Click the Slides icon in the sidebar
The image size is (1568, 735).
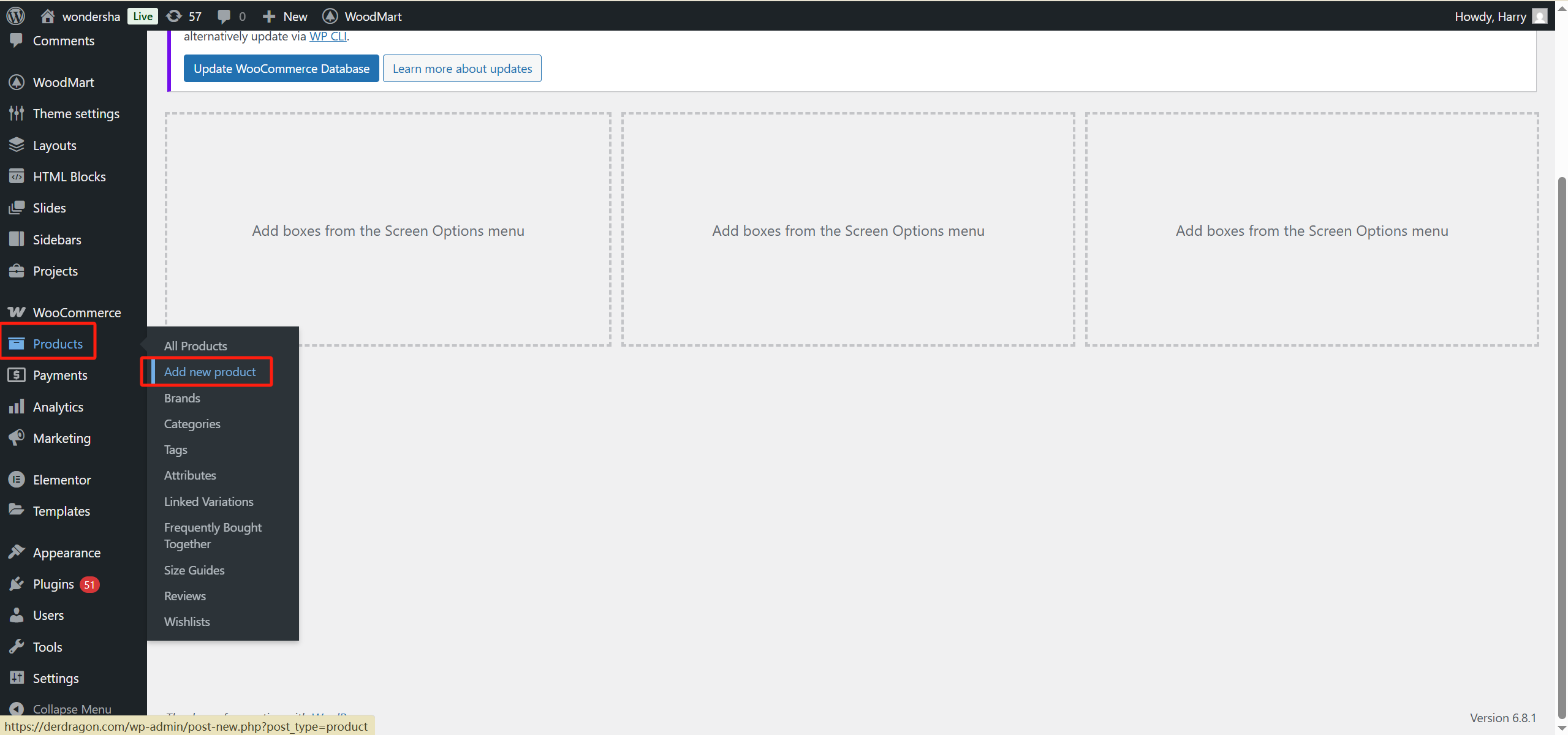(x=16, y=207)
